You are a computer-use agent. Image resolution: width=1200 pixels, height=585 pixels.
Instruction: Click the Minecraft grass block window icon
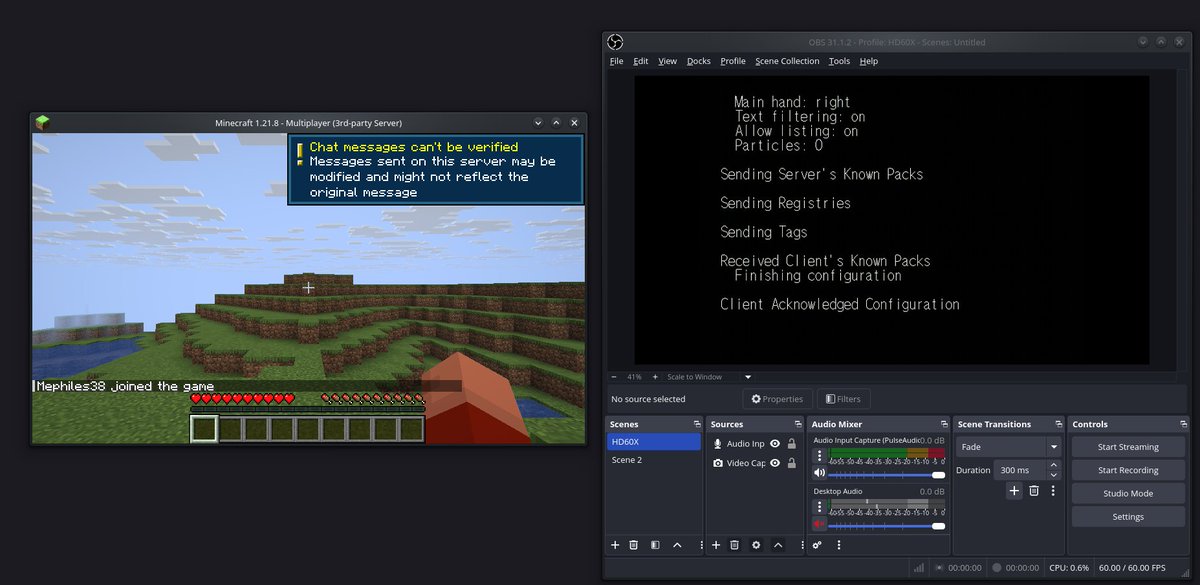tap(42, 123)
